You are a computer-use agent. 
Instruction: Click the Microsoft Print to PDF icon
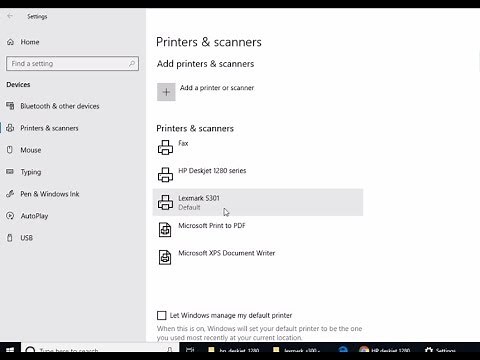click(165, 230)
